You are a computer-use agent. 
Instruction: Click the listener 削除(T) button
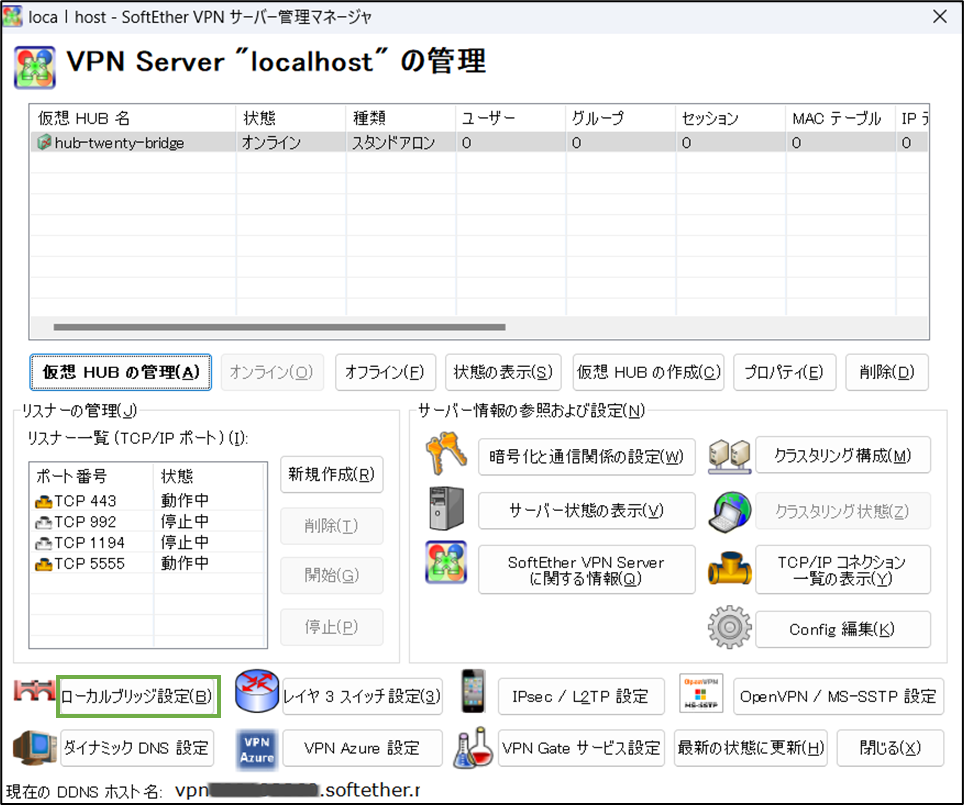[x=332, y=526]
